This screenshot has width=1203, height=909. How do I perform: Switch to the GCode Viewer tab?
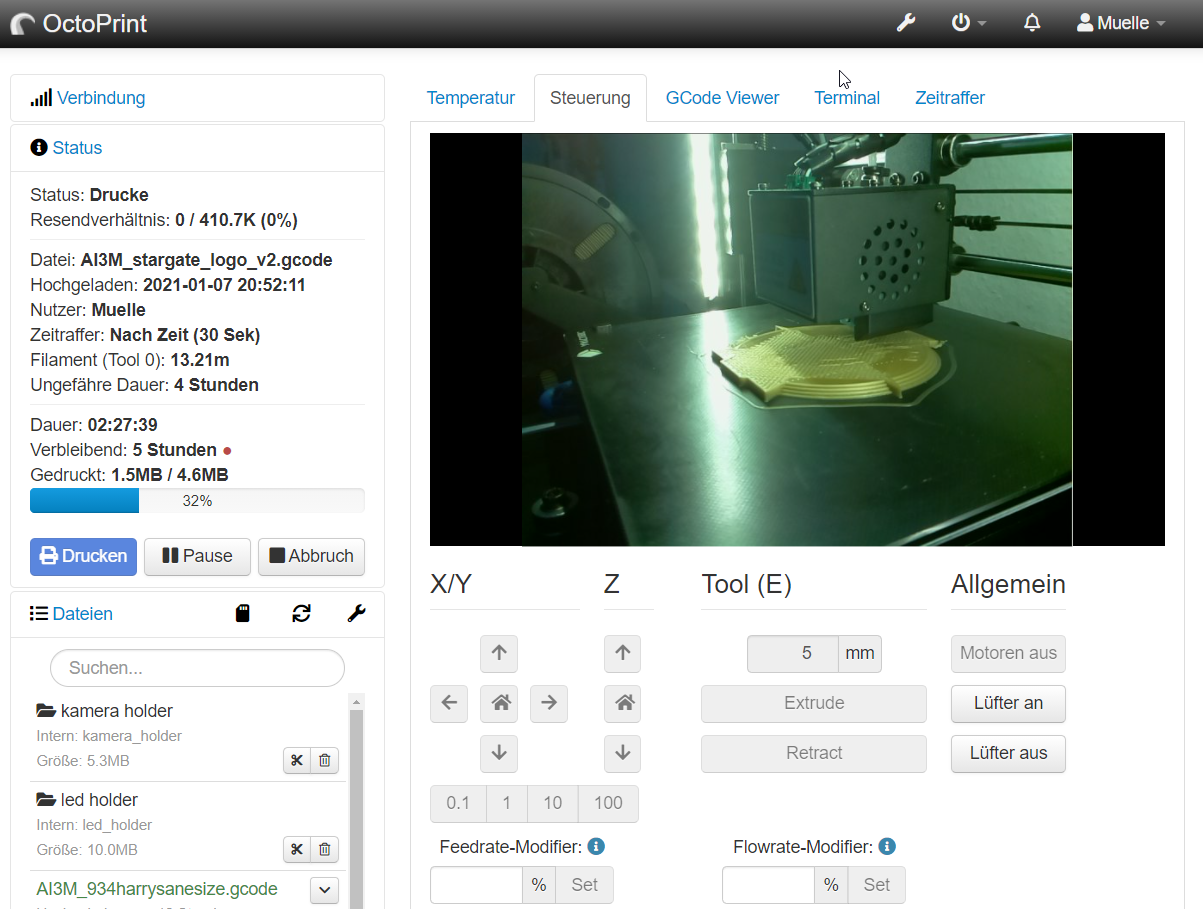(722, 98)
